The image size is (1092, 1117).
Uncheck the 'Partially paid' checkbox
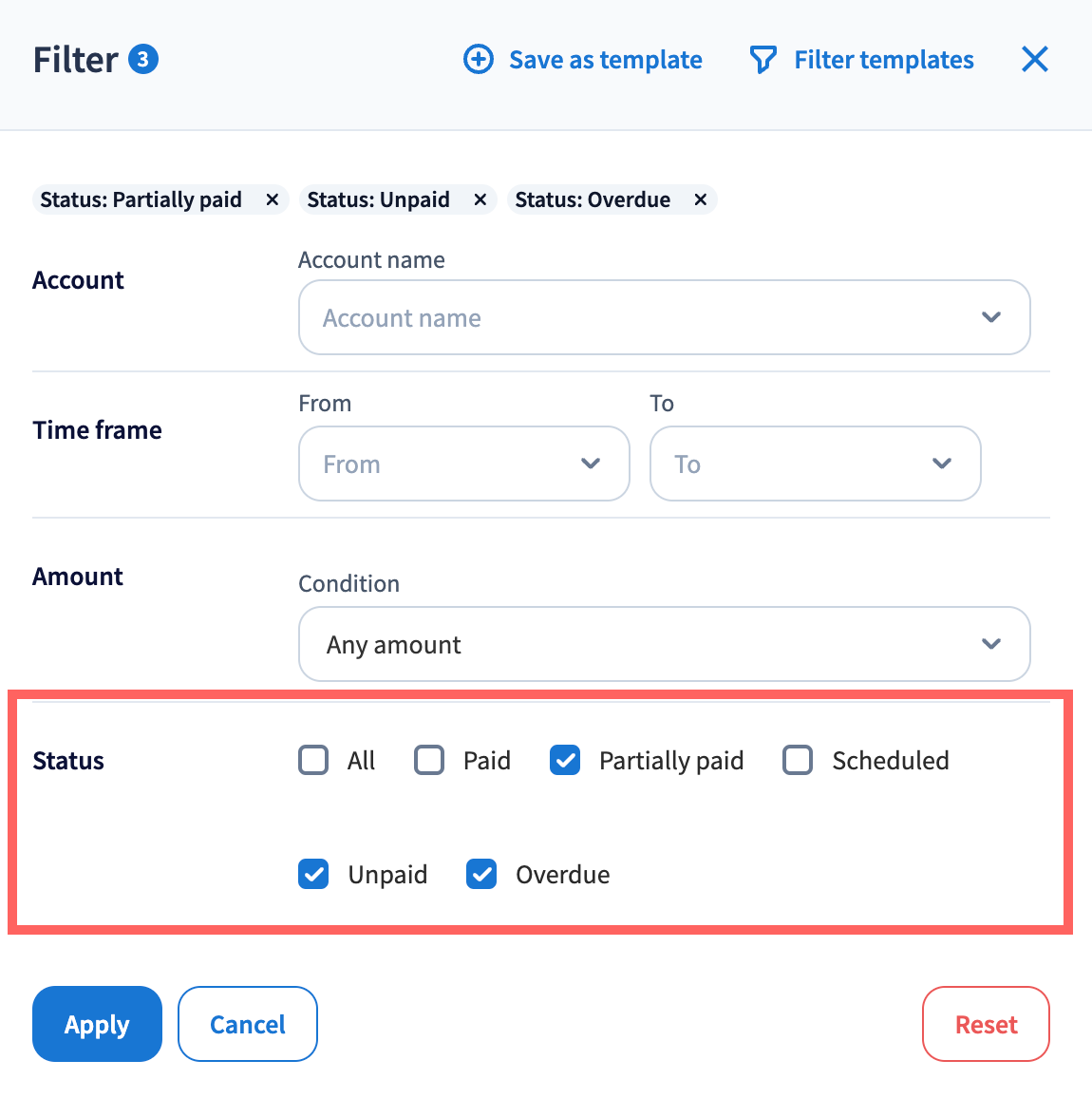coord(565,761)
